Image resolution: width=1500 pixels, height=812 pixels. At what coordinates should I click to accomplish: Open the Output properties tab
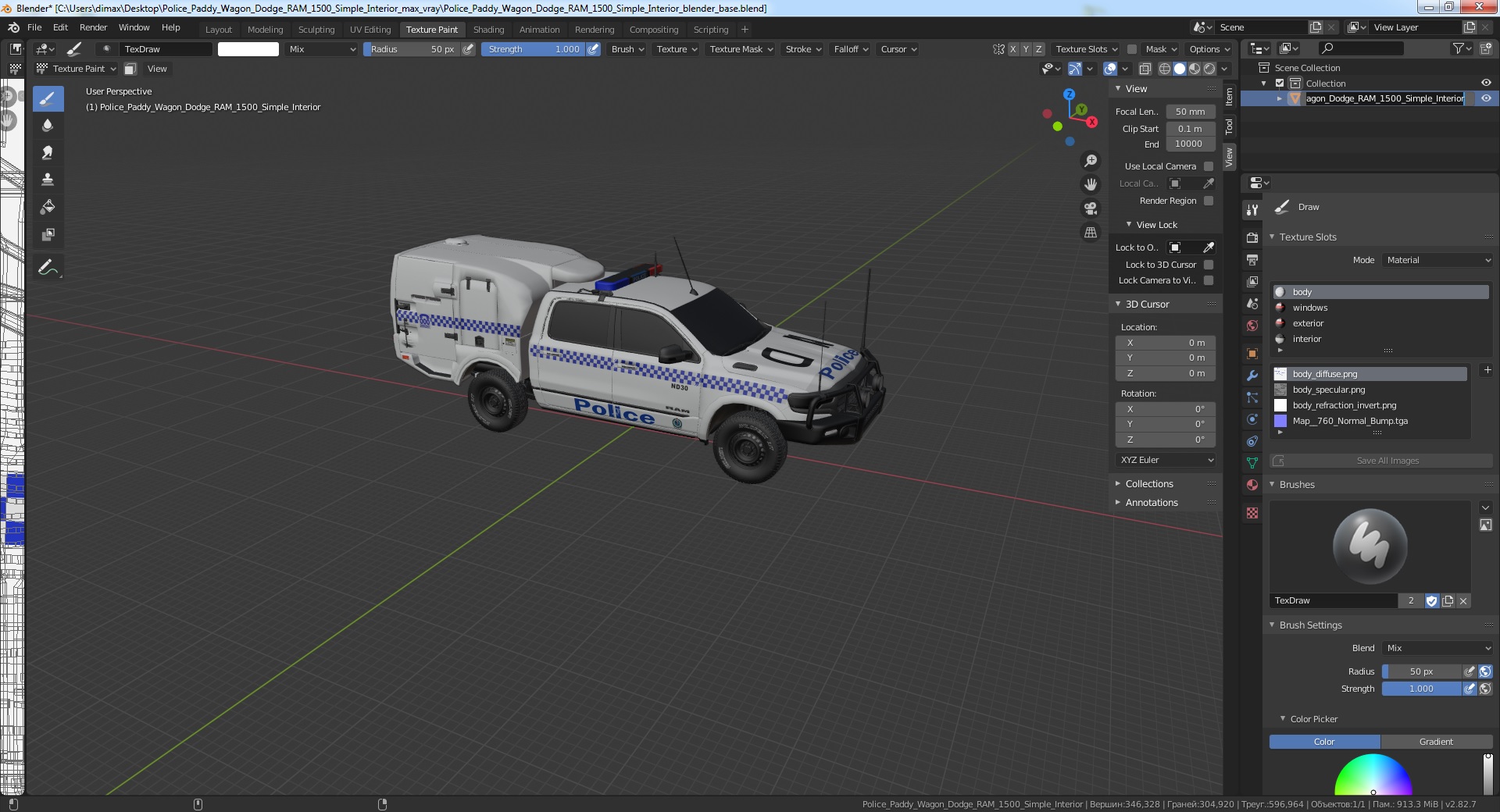point(1252,259)
